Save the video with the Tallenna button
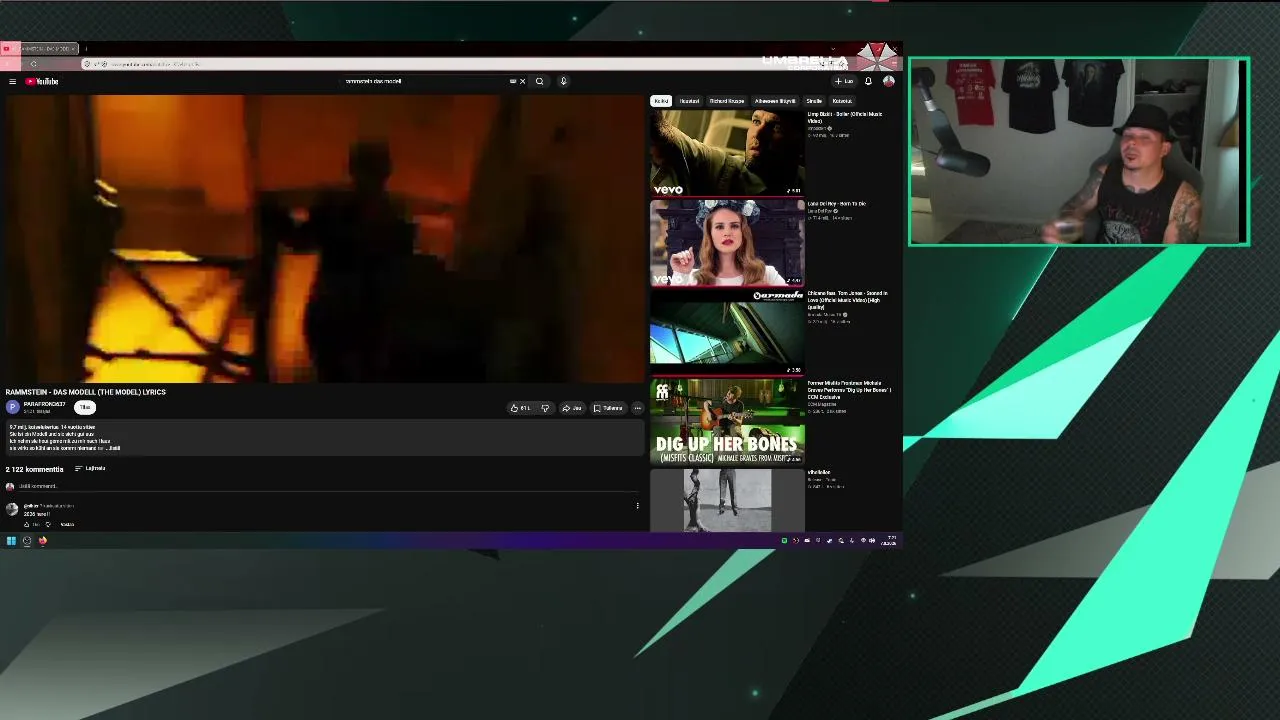The width and height of the screenshot is (1280, 720). [x=608, y=408]
